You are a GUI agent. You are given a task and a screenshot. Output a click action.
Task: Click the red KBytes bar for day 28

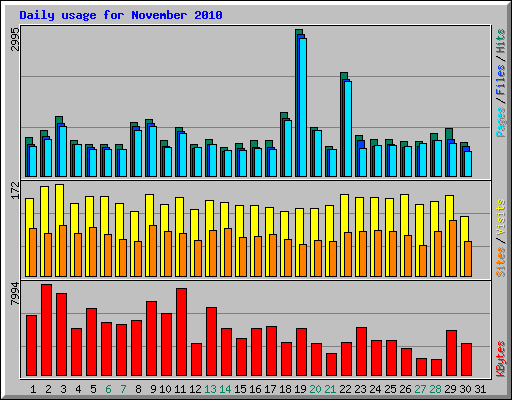pyautogui.click(x=436, y=367)
